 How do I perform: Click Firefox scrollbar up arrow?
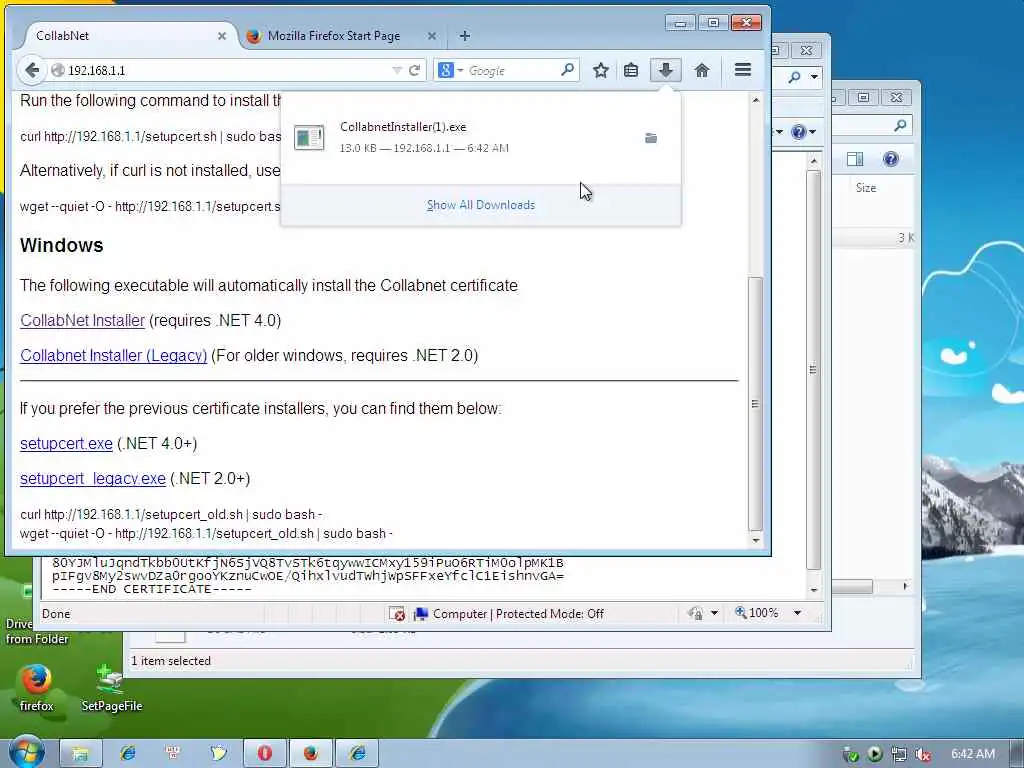[x=756, y=100]
